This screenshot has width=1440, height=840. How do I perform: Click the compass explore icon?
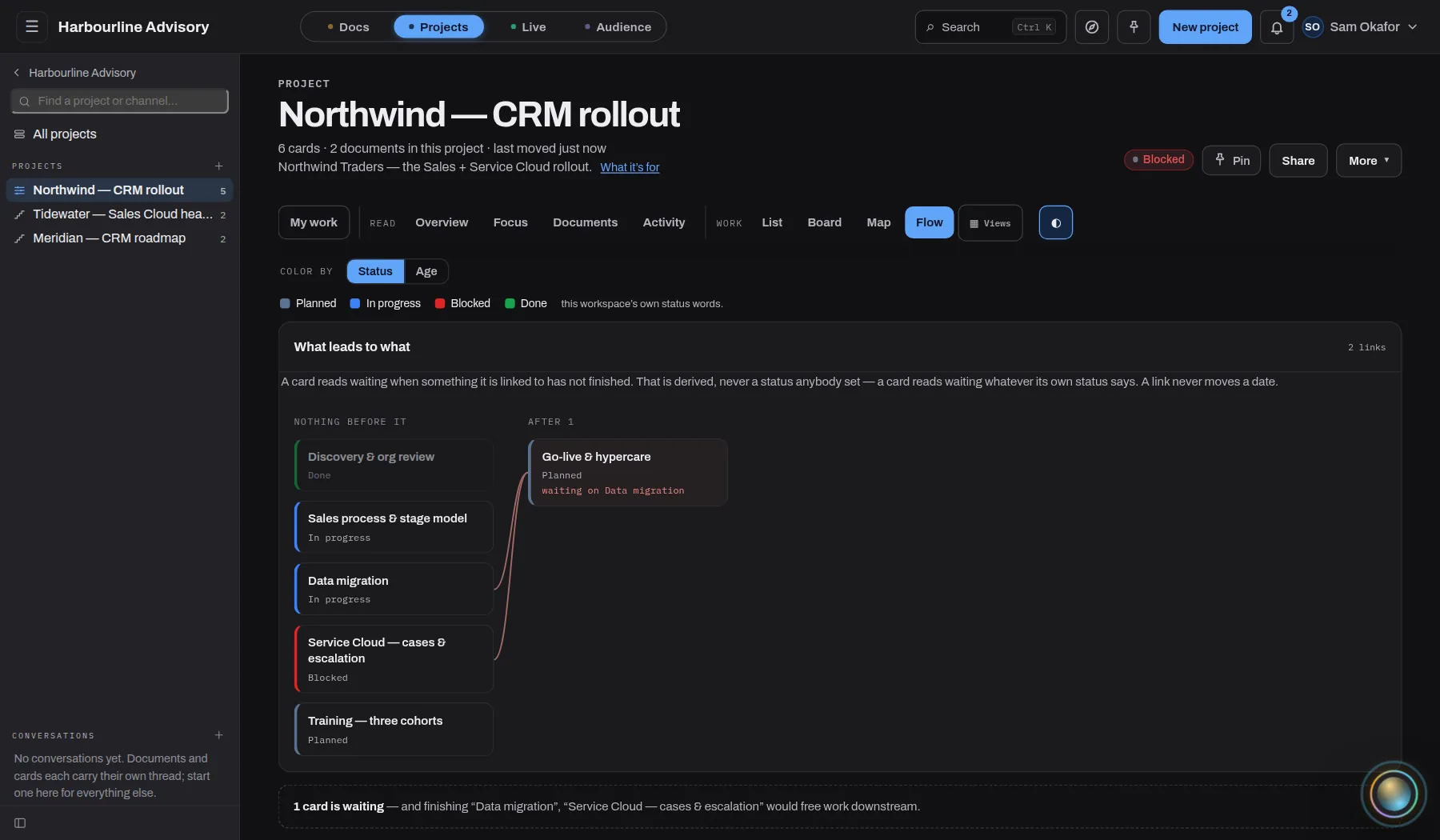(1091, 27)
